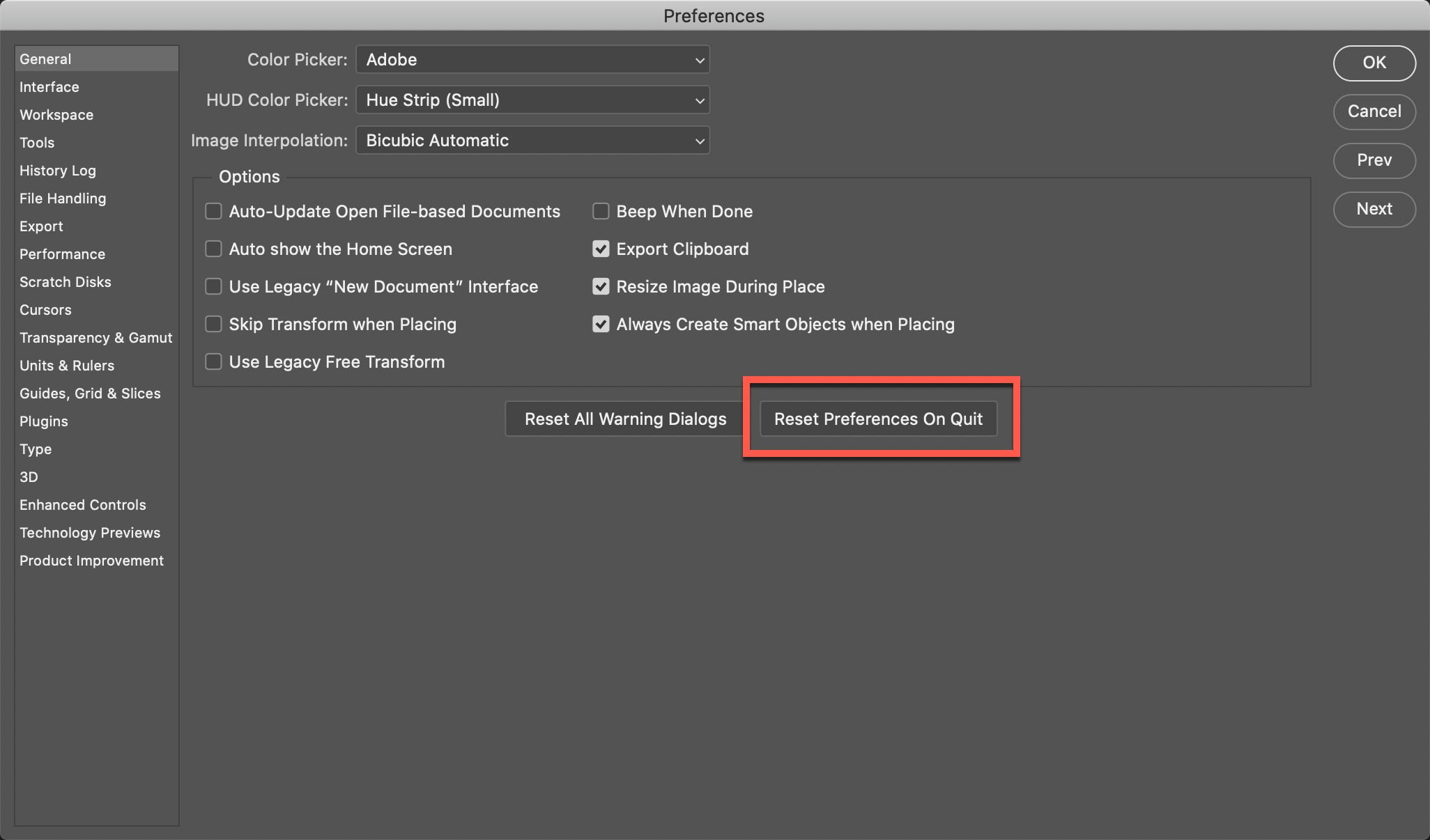The width and height of the screenshot is (1430, 840).
Task: Toggle Beep When Done checkbox
Action: (601, 211)
